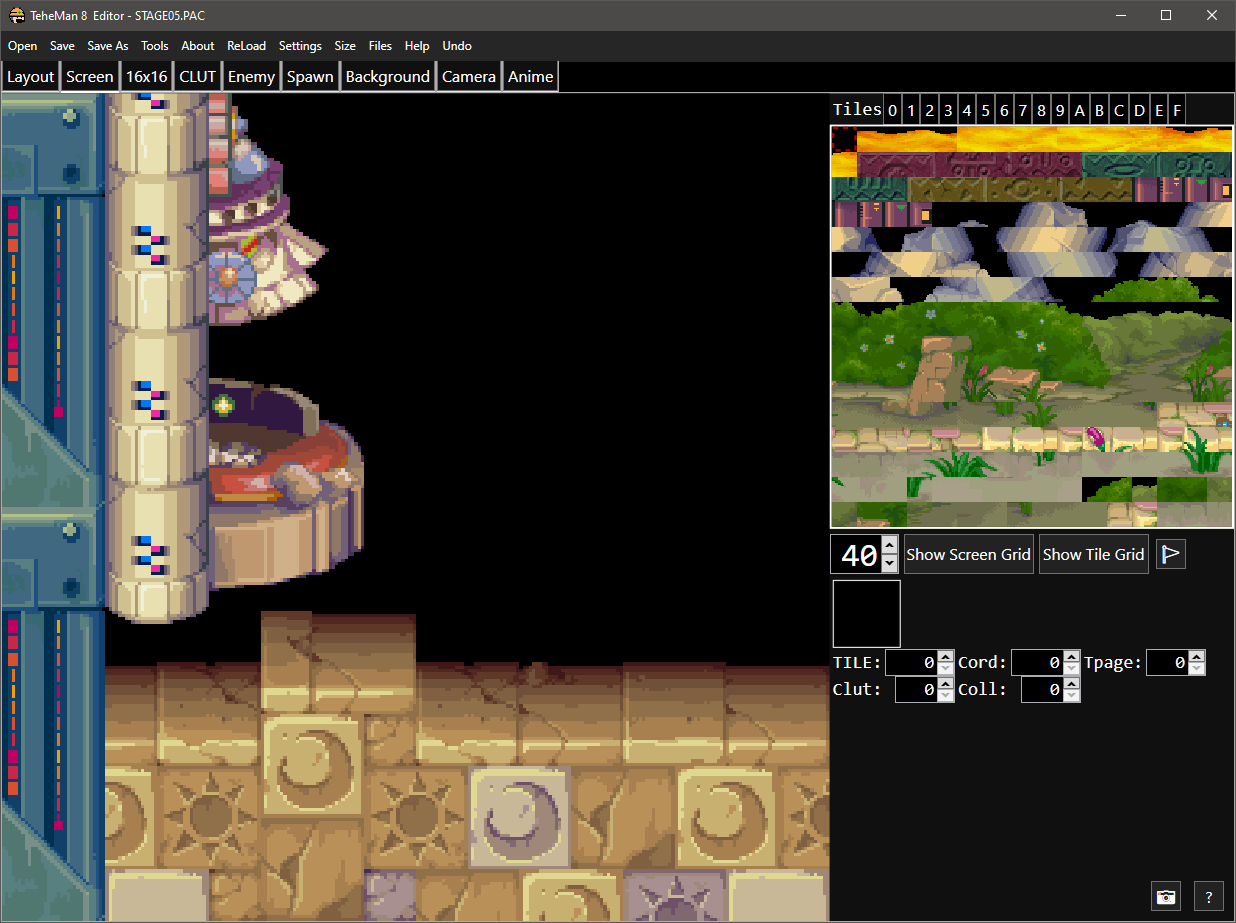Open the CLUT tab
The image size is (1236, 923).
tap(197, 77)
